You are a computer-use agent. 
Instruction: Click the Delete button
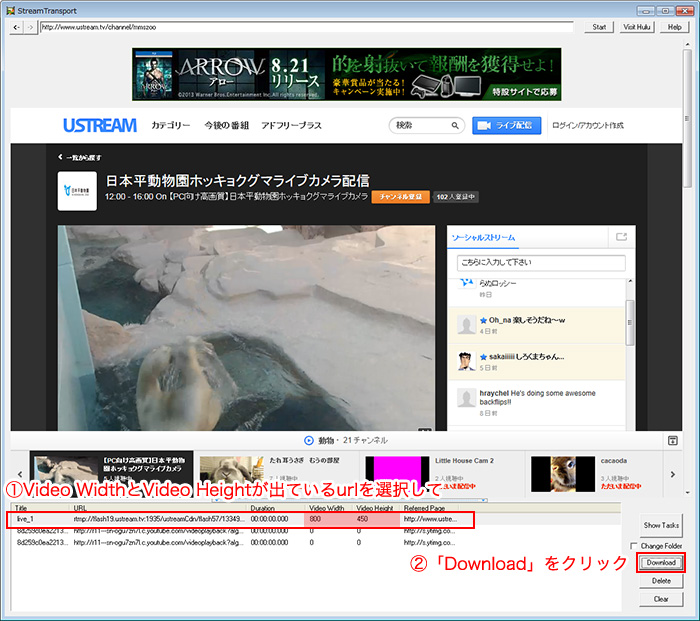tap(661, 581)
